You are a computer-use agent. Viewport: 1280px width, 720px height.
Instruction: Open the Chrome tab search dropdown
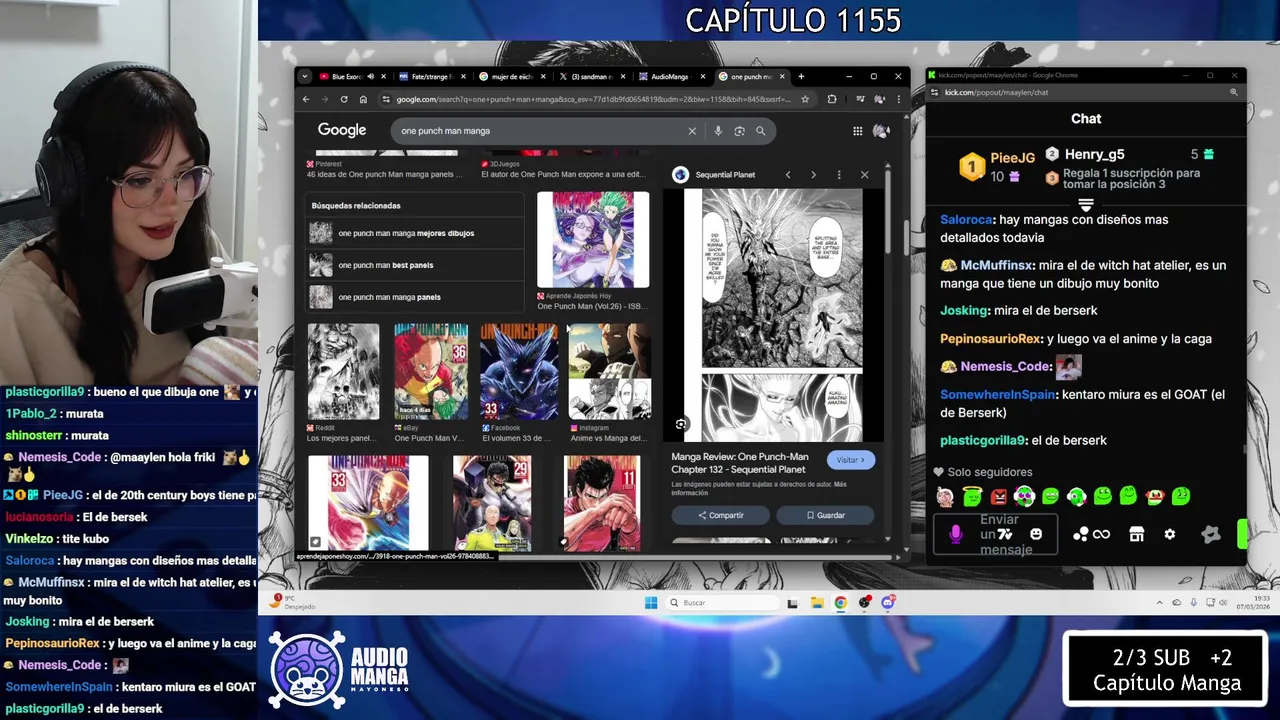tap(305, 76)
